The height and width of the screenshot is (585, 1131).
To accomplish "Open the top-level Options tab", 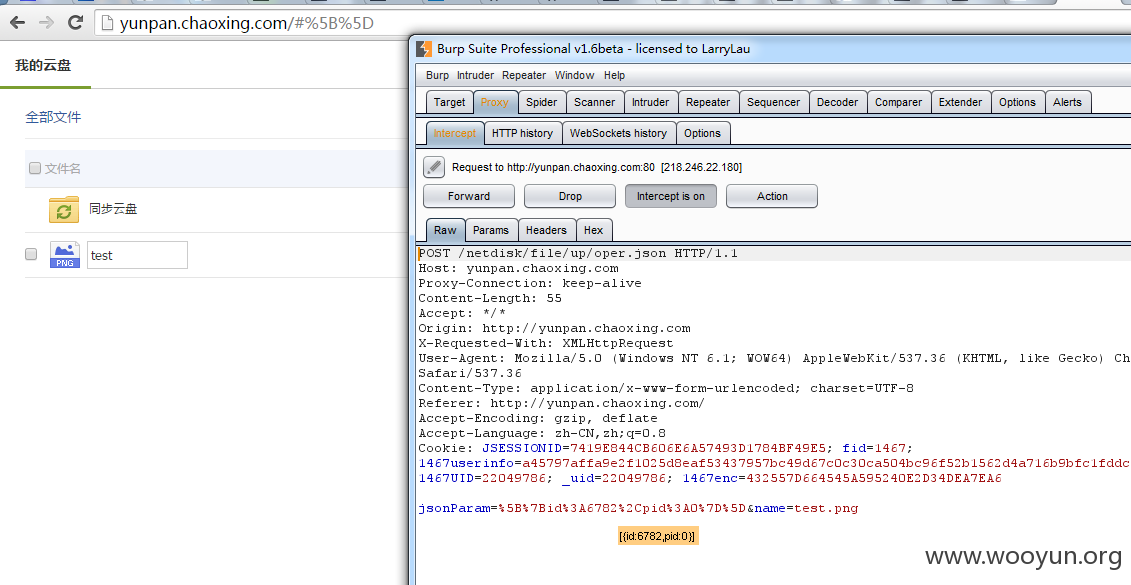I will click(1017, 102).
